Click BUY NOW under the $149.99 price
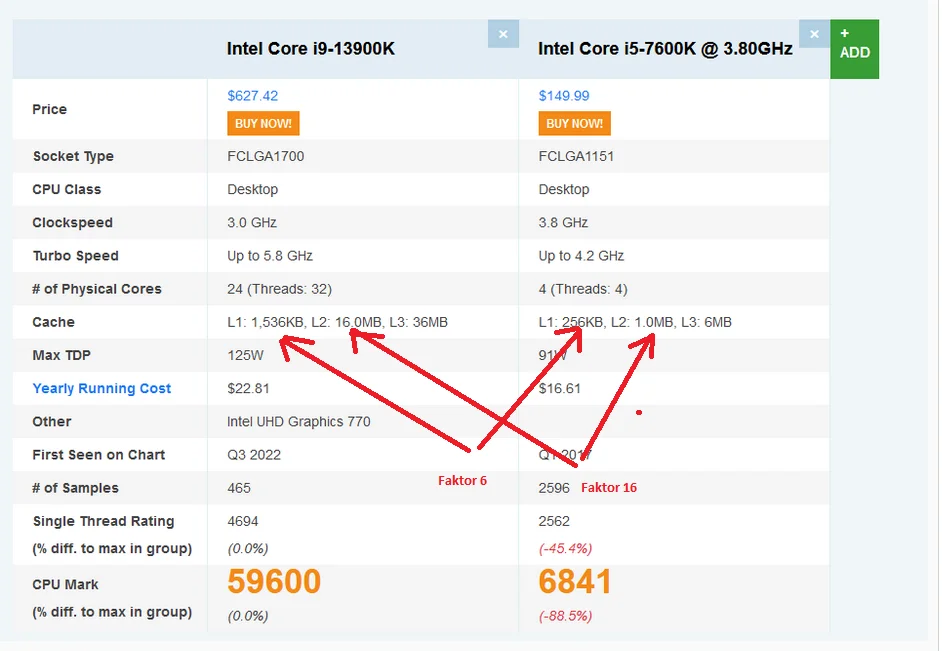The image size is (942, 651). [574, 123]
